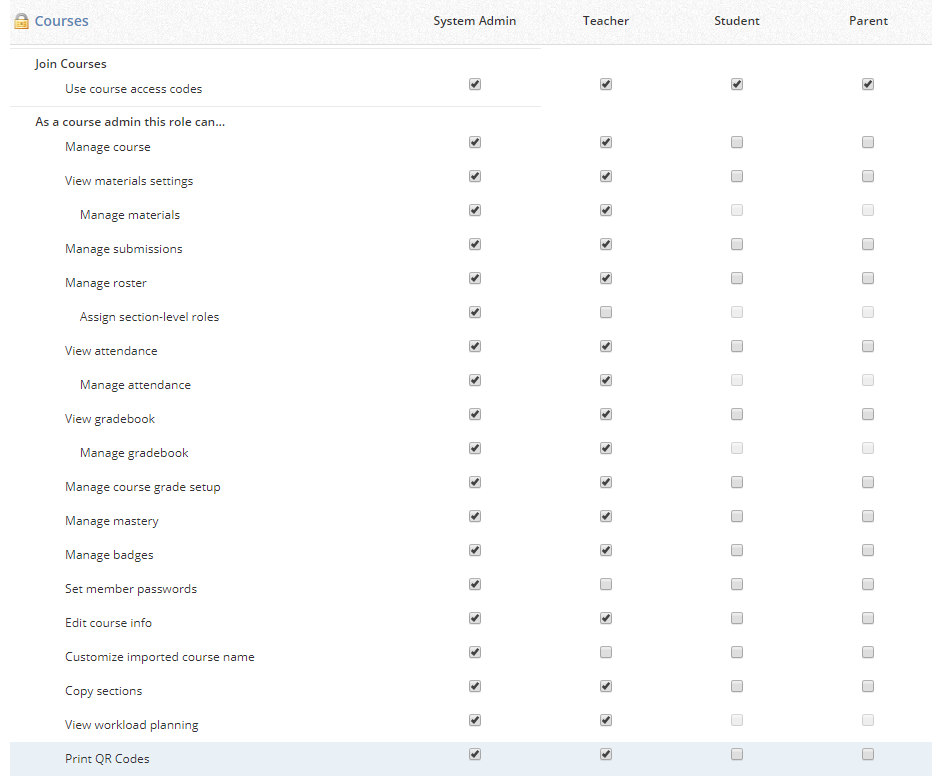Viewport: 932px width, 784px height.
Task: Uncheck Student's Use course access codes
Action: [737, 85]
